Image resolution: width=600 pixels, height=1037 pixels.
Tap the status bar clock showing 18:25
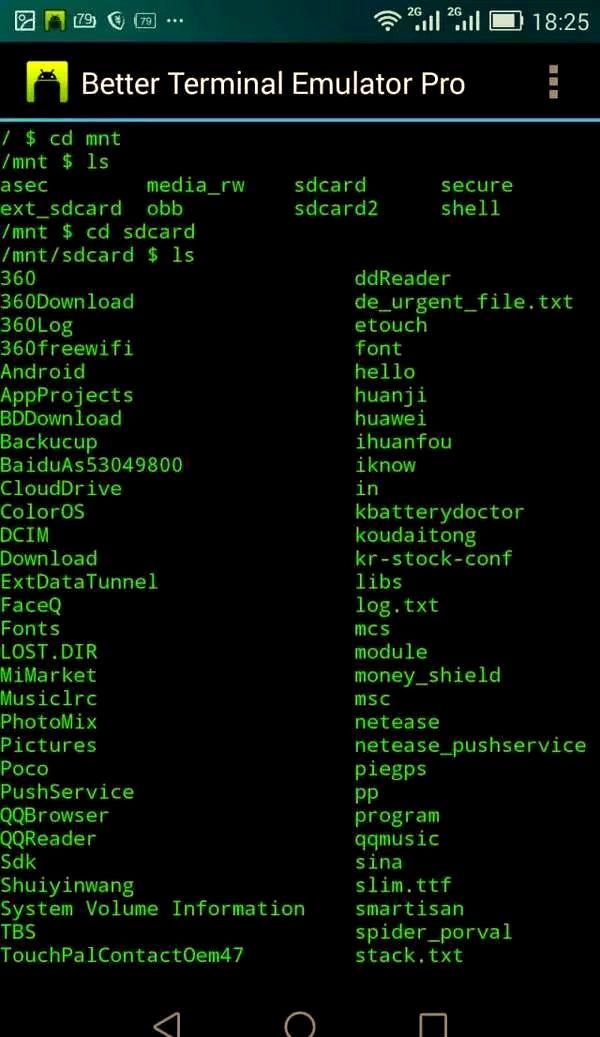pyautogui.click(x=560, y=22)
